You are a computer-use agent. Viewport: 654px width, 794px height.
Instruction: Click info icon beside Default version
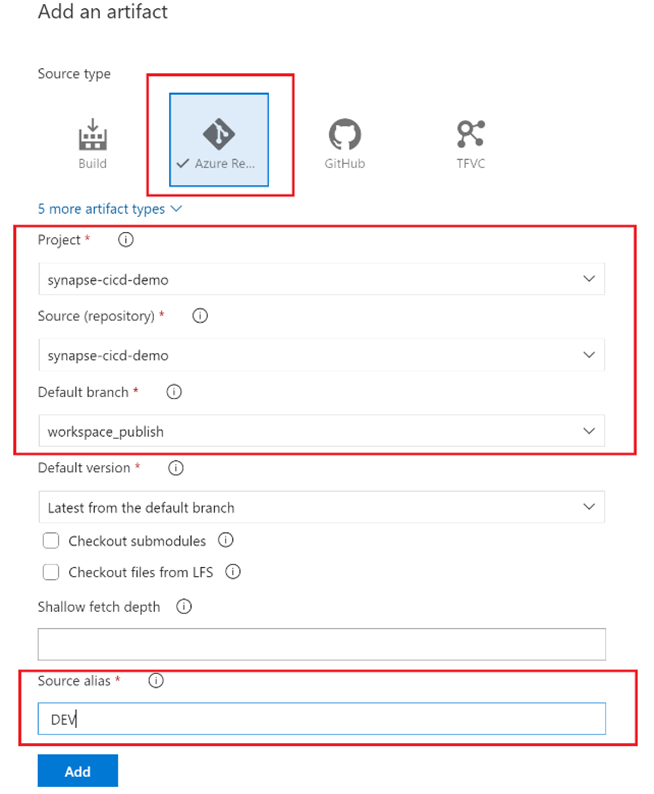point(175,468)
